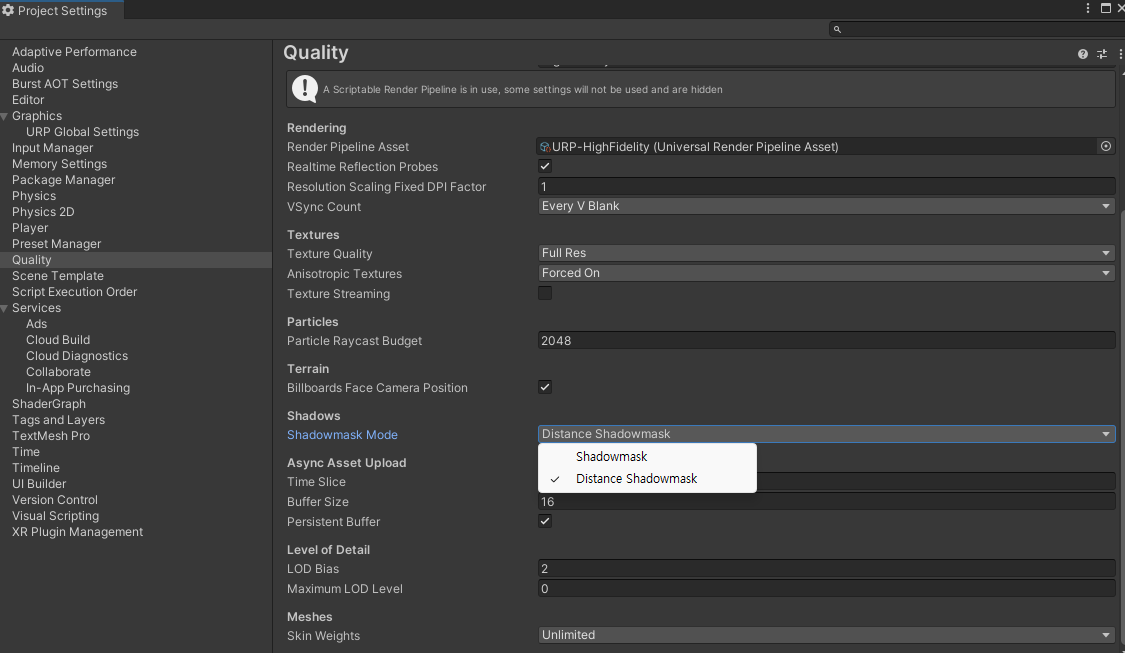
Task: Open Preset Manager
Action: click(57, 244)
